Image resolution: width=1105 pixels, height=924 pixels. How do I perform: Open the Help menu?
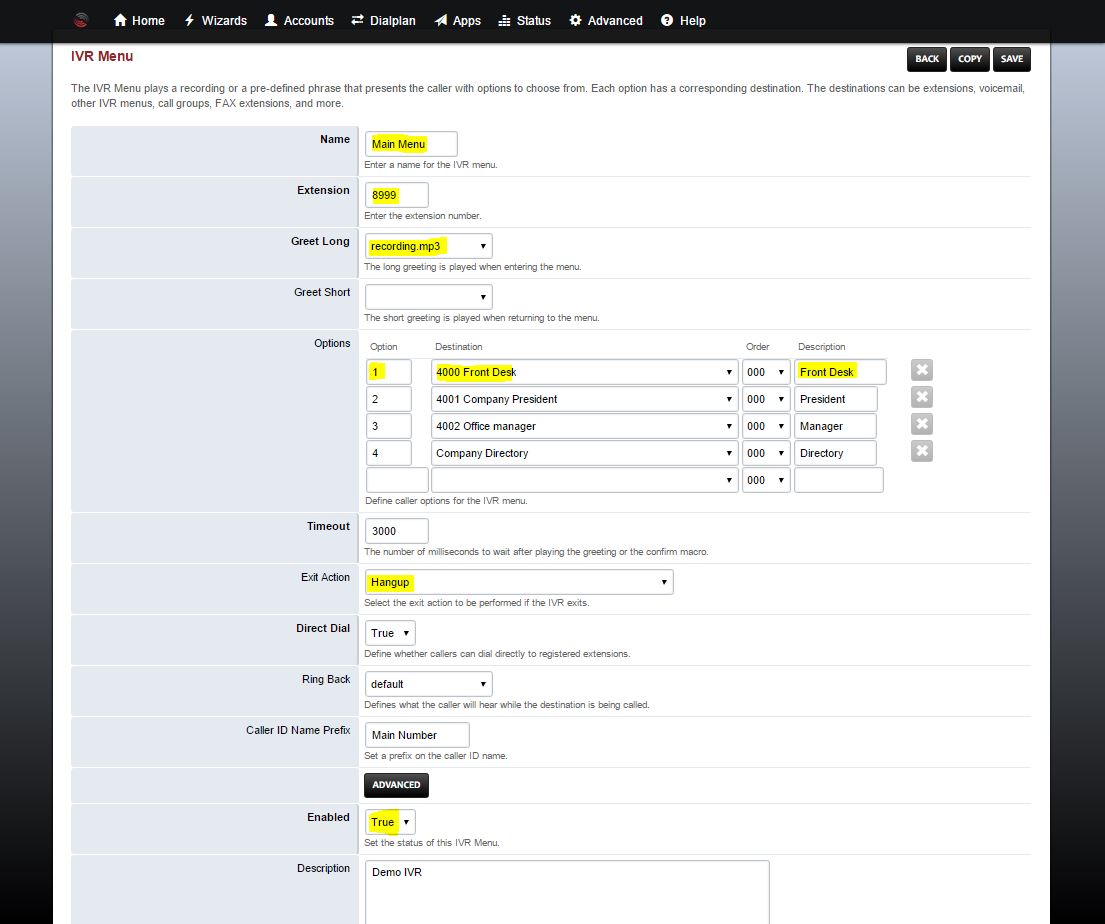(x=683, y=20)
